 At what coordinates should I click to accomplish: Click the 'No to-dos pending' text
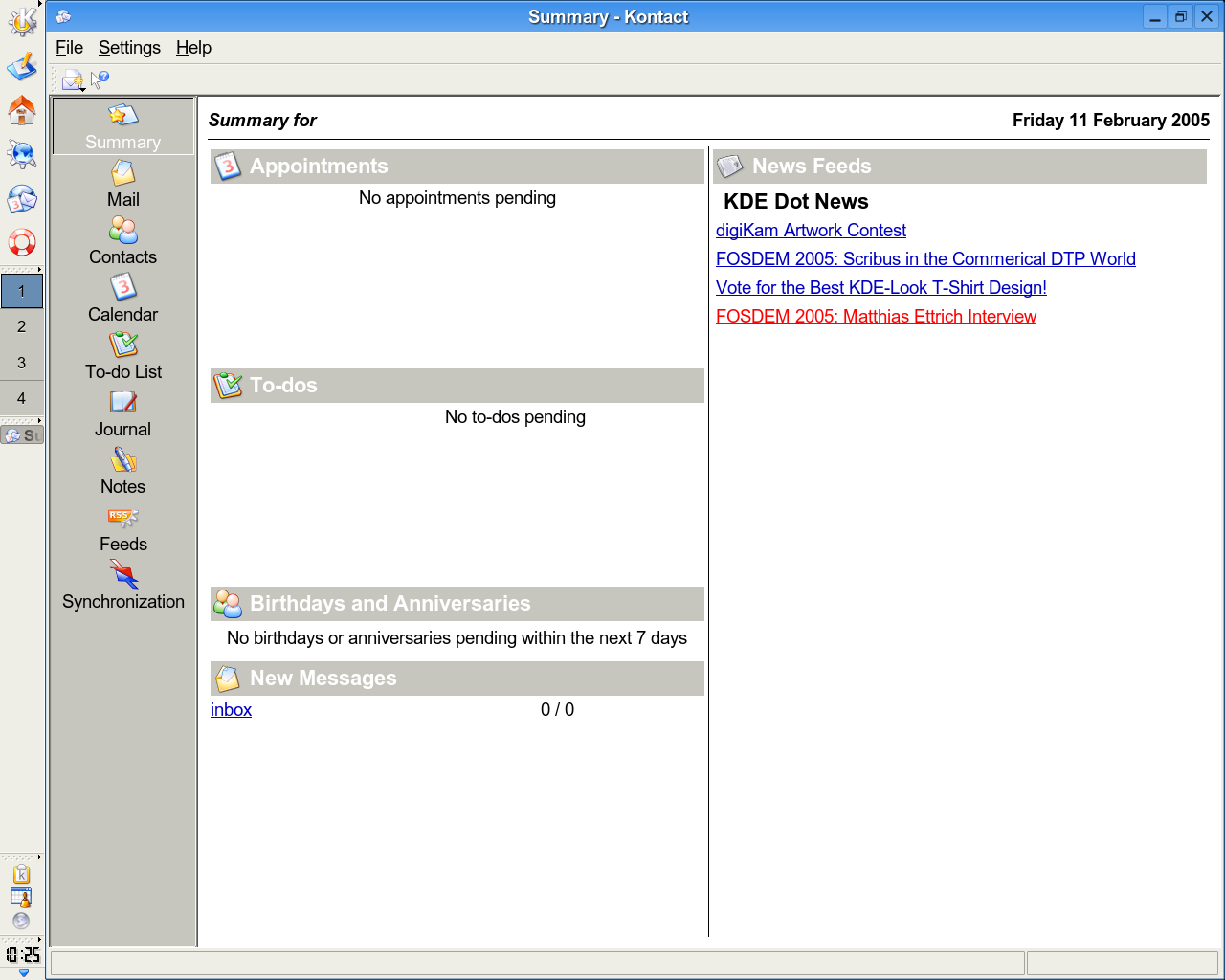click(515, 417)
